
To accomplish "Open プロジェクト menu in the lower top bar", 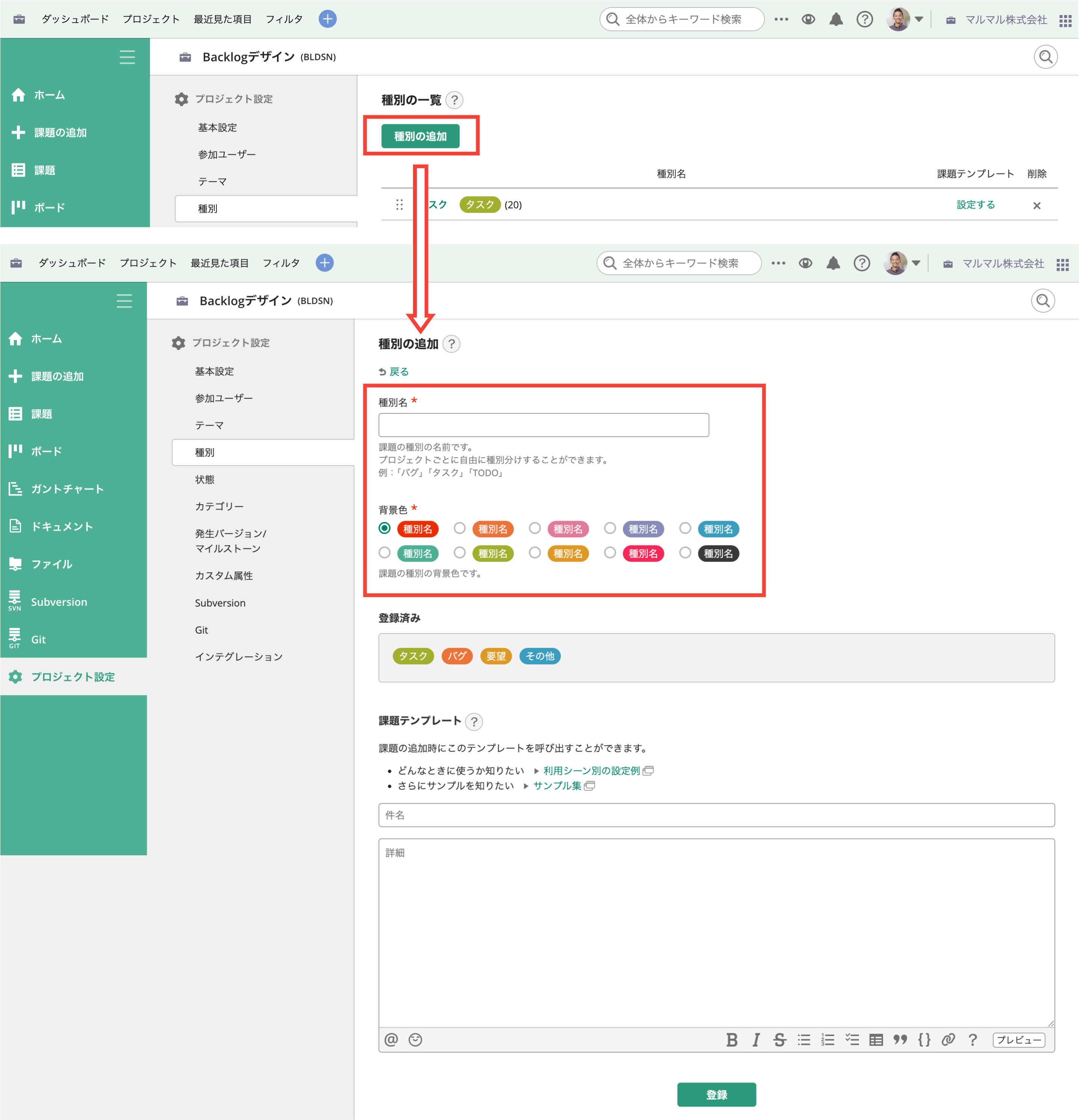I will pos(148,263).
